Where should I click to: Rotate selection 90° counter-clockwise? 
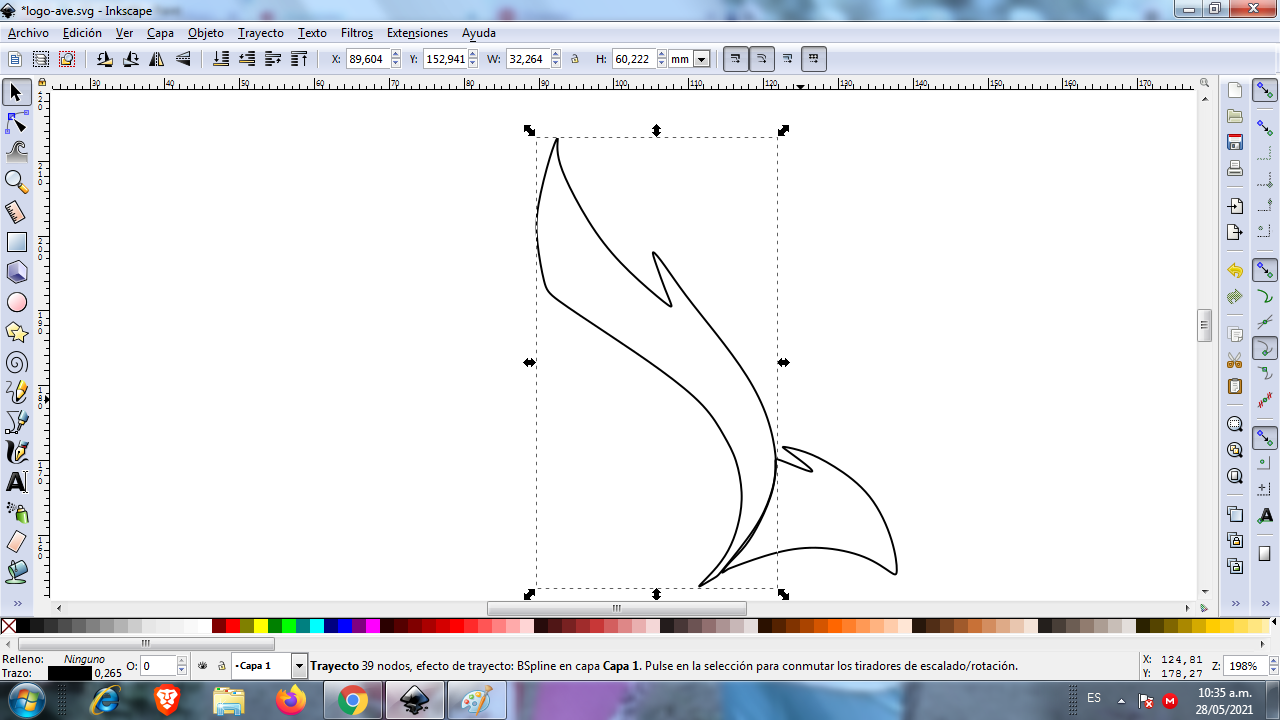coord(105,59)
